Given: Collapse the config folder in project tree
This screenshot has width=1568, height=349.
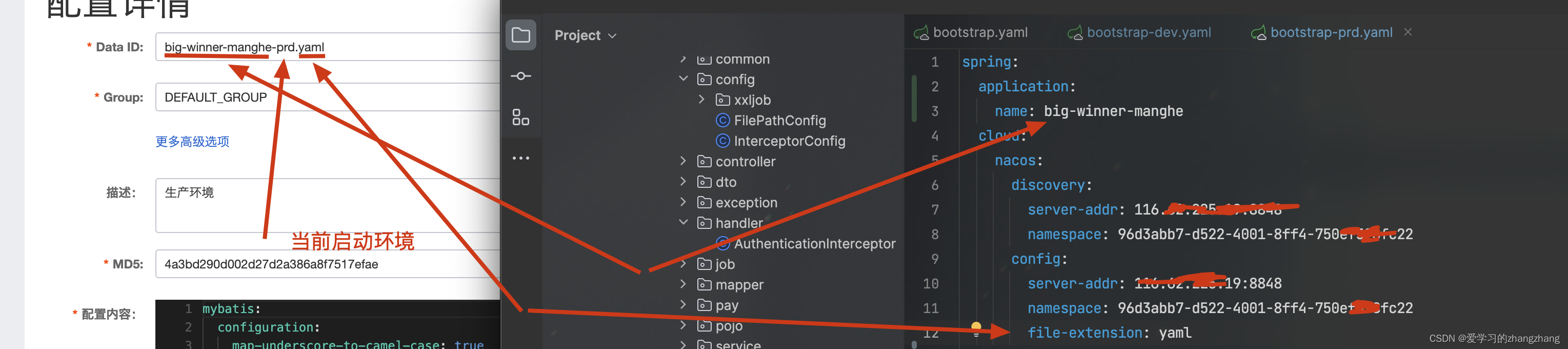Looking at the screenshot, I should click(683, 79).
